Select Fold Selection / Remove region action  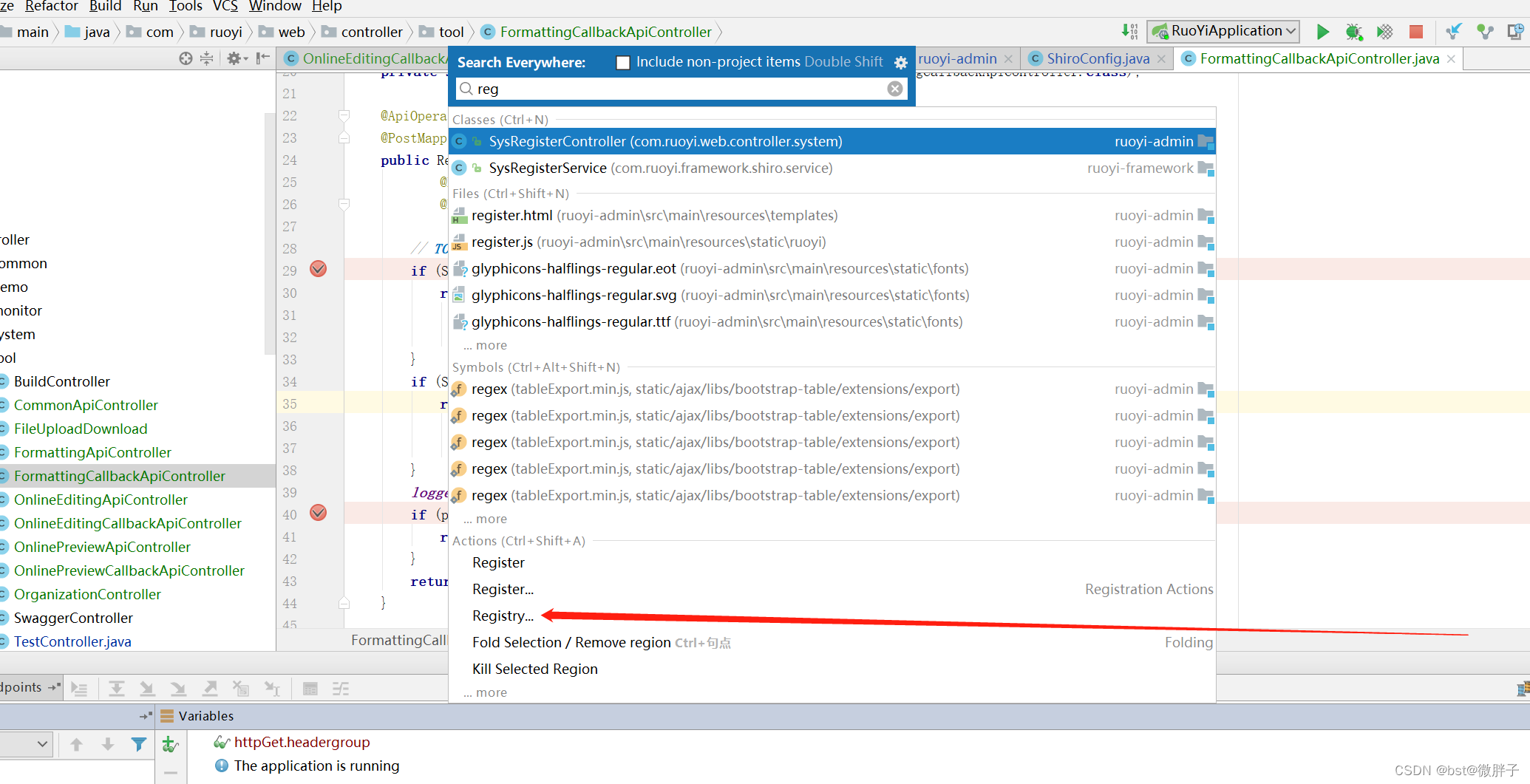tap(832, 642)
